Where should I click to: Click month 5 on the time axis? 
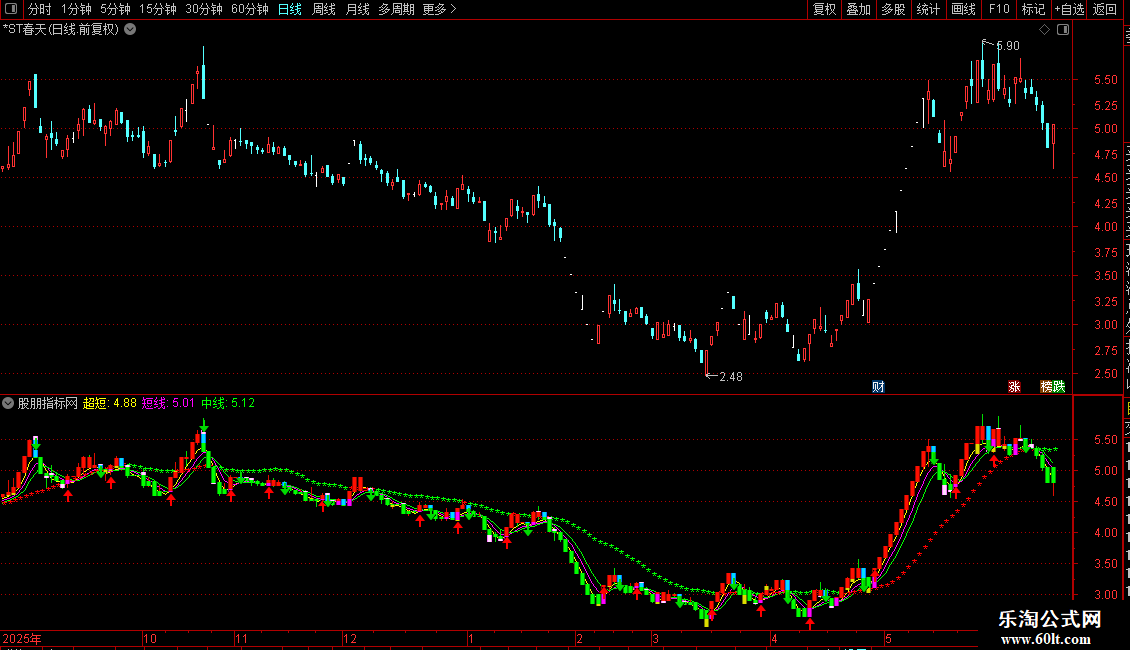tap(889, 639)
